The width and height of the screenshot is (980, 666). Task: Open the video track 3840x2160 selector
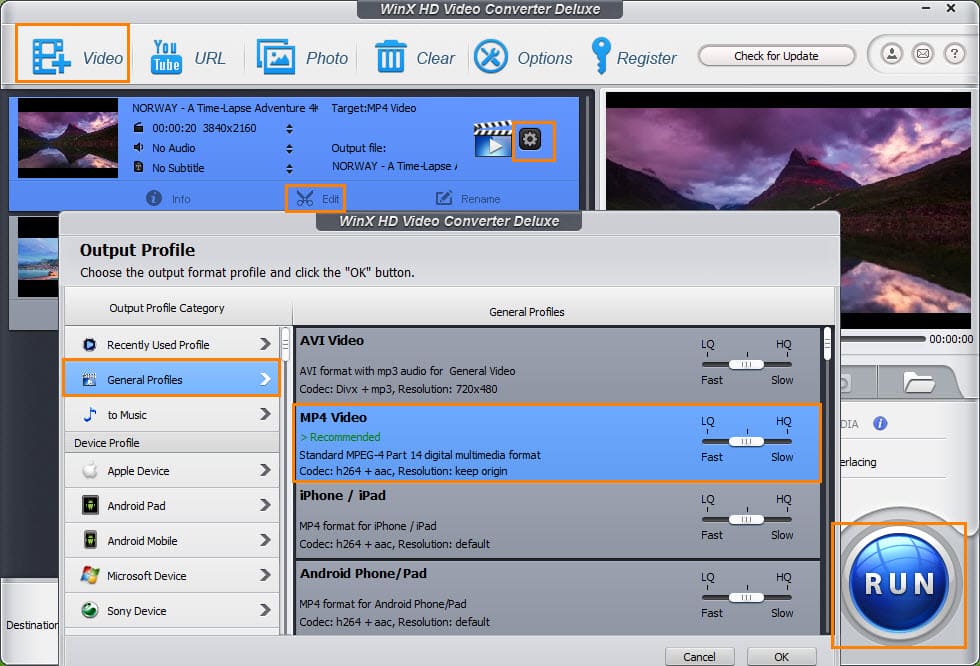[x=289, y=129]
